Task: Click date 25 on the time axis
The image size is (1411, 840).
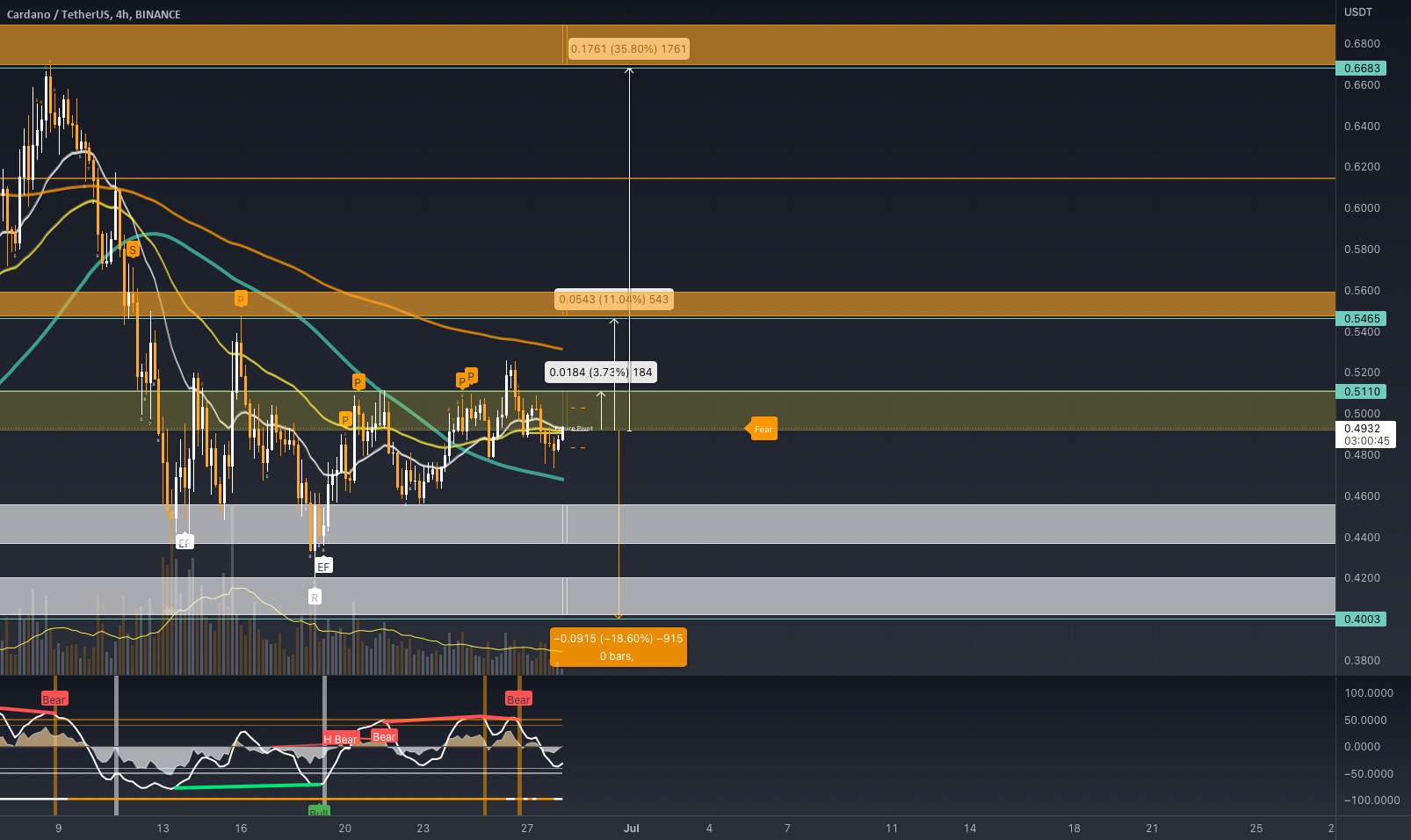Action: coord(1256,828)
